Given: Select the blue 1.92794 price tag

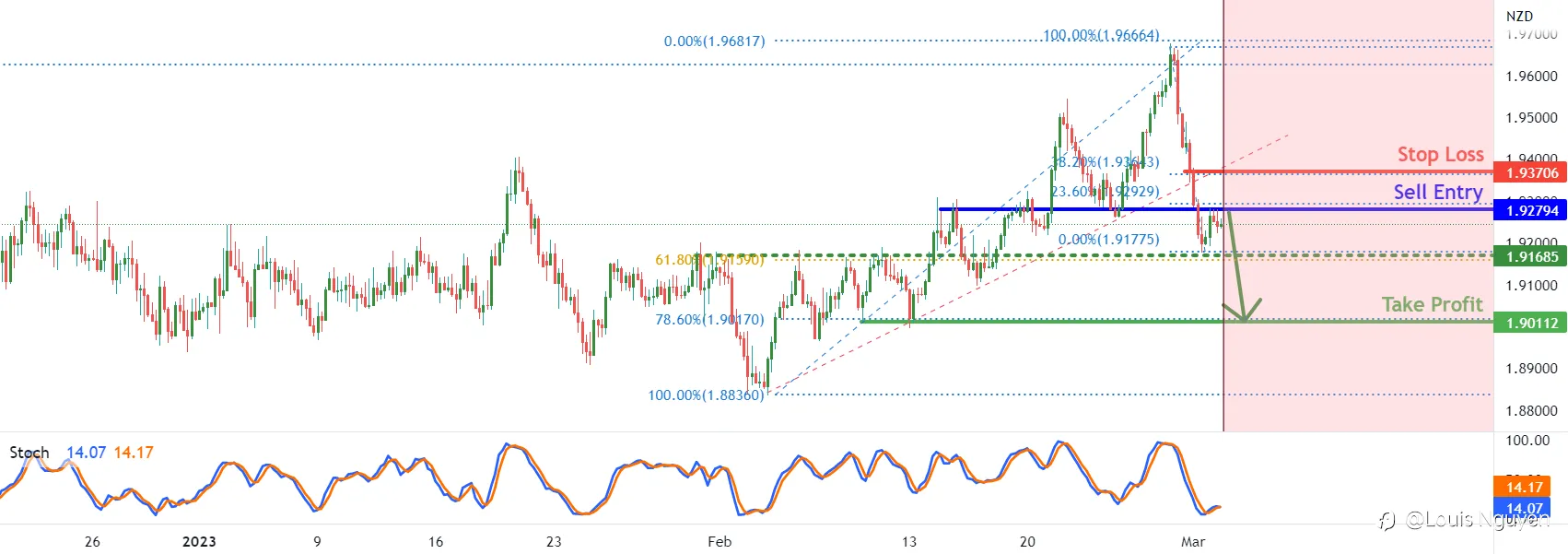Looking at the screenshot, I should (1530, 210).
